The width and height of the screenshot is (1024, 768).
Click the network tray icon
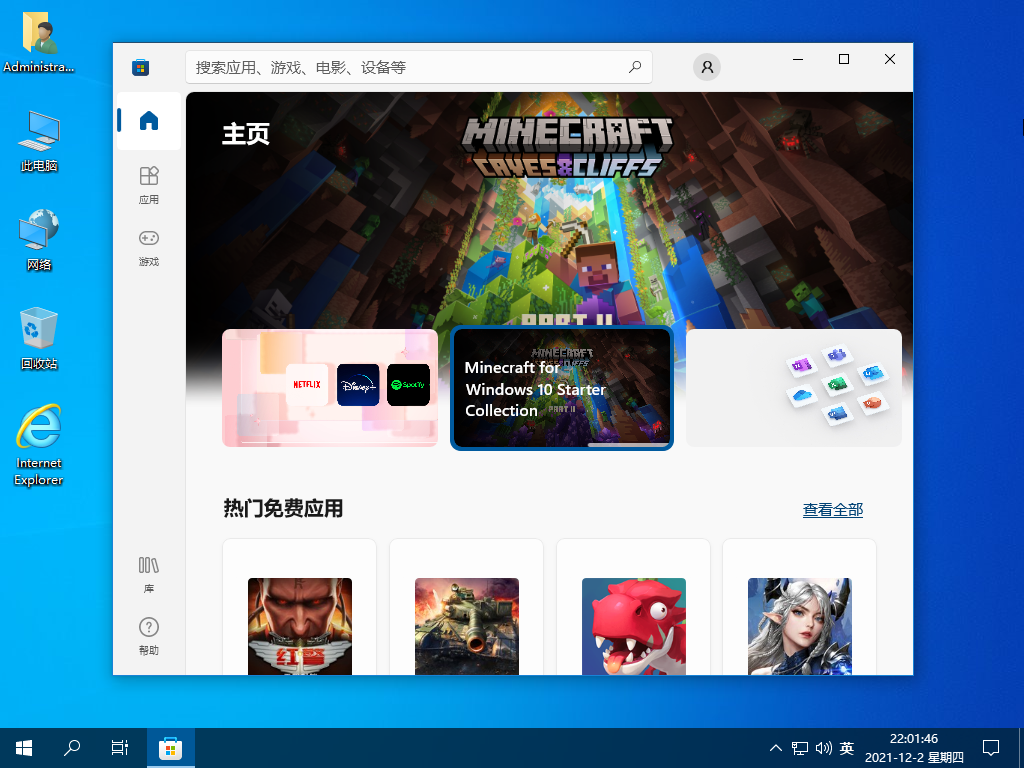pos(800,748)
